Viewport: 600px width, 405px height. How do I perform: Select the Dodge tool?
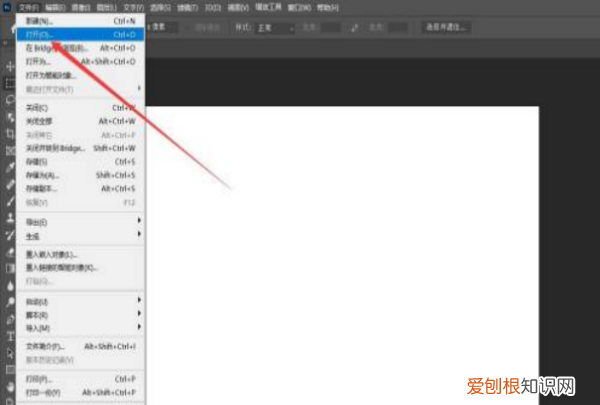(x=10, y=302)
